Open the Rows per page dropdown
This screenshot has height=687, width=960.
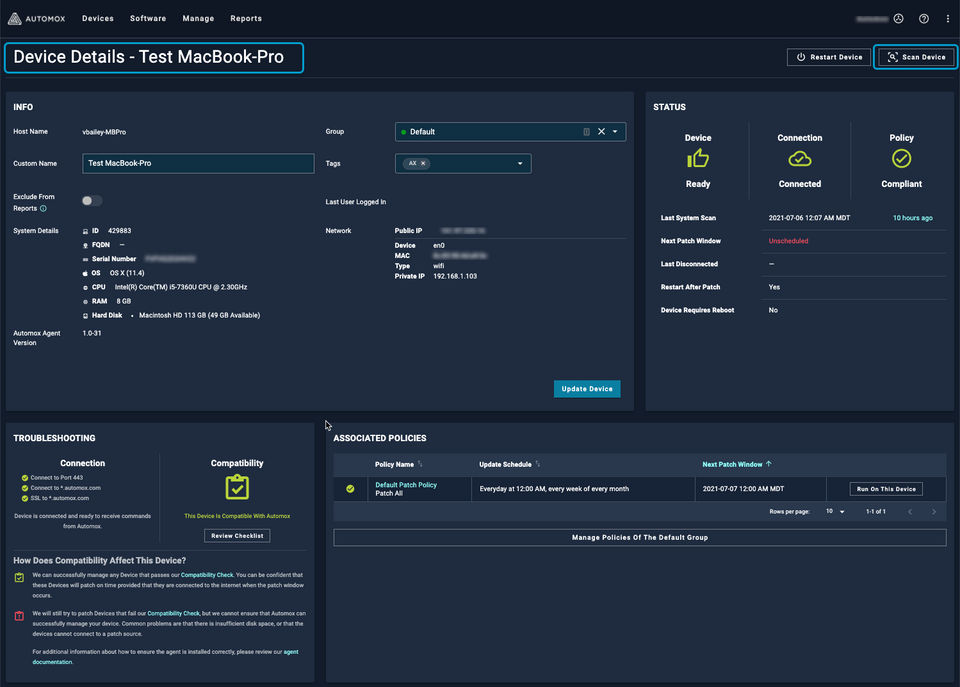[835, 511]
